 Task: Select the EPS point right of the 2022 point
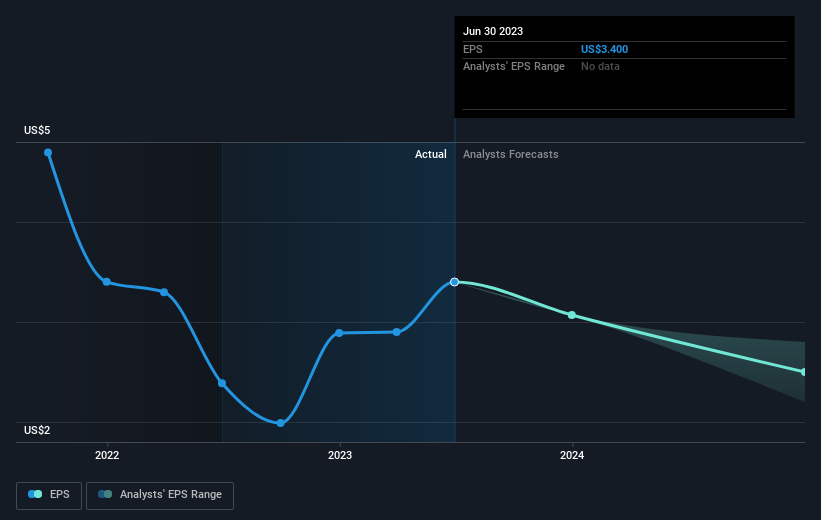(x=164, y=292)
